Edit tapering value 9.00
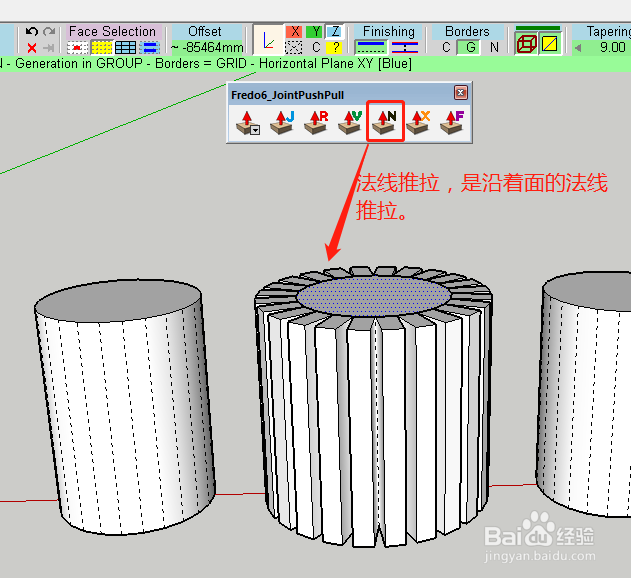Image resolution: width=631 pixels, height=578 pixels. click(612, 47)
